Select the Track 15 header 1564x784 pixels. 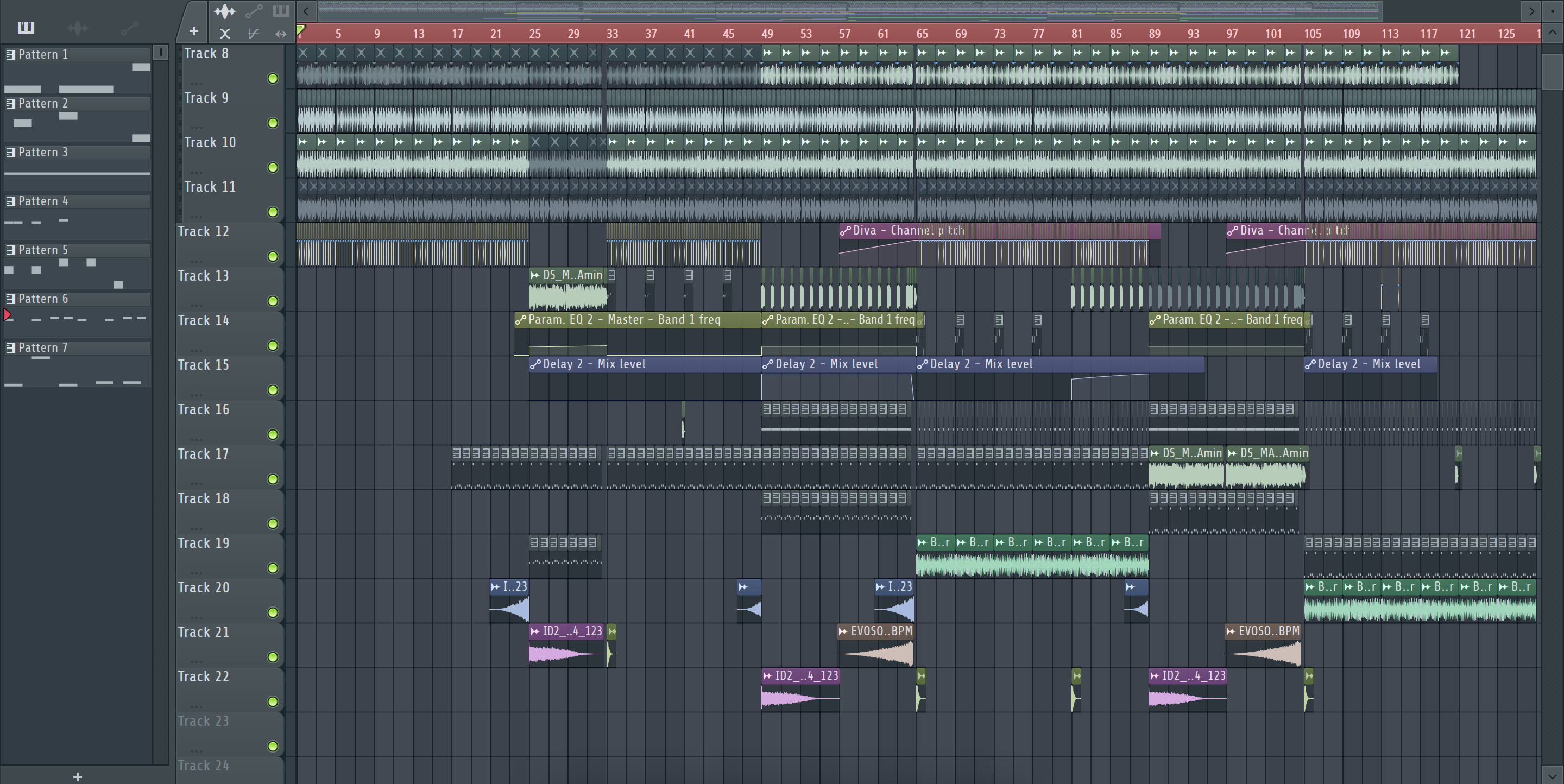[230, 378]
